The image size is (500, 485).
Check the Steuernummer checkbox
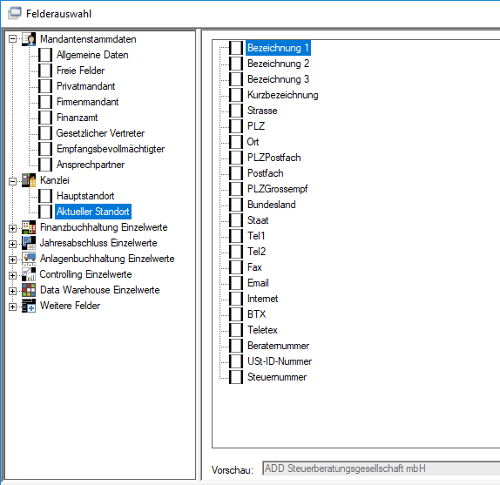click(x=236, y=377)
